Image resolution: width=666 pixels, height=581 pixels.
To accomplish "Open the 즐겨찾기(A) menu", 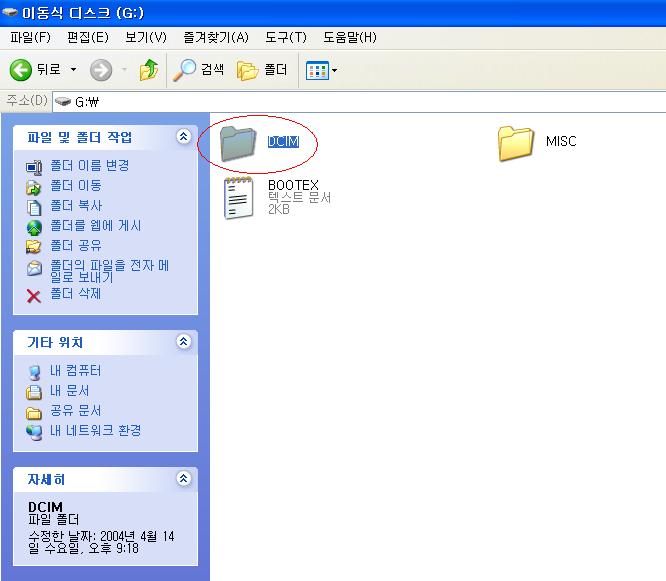I will click(216, 37).
